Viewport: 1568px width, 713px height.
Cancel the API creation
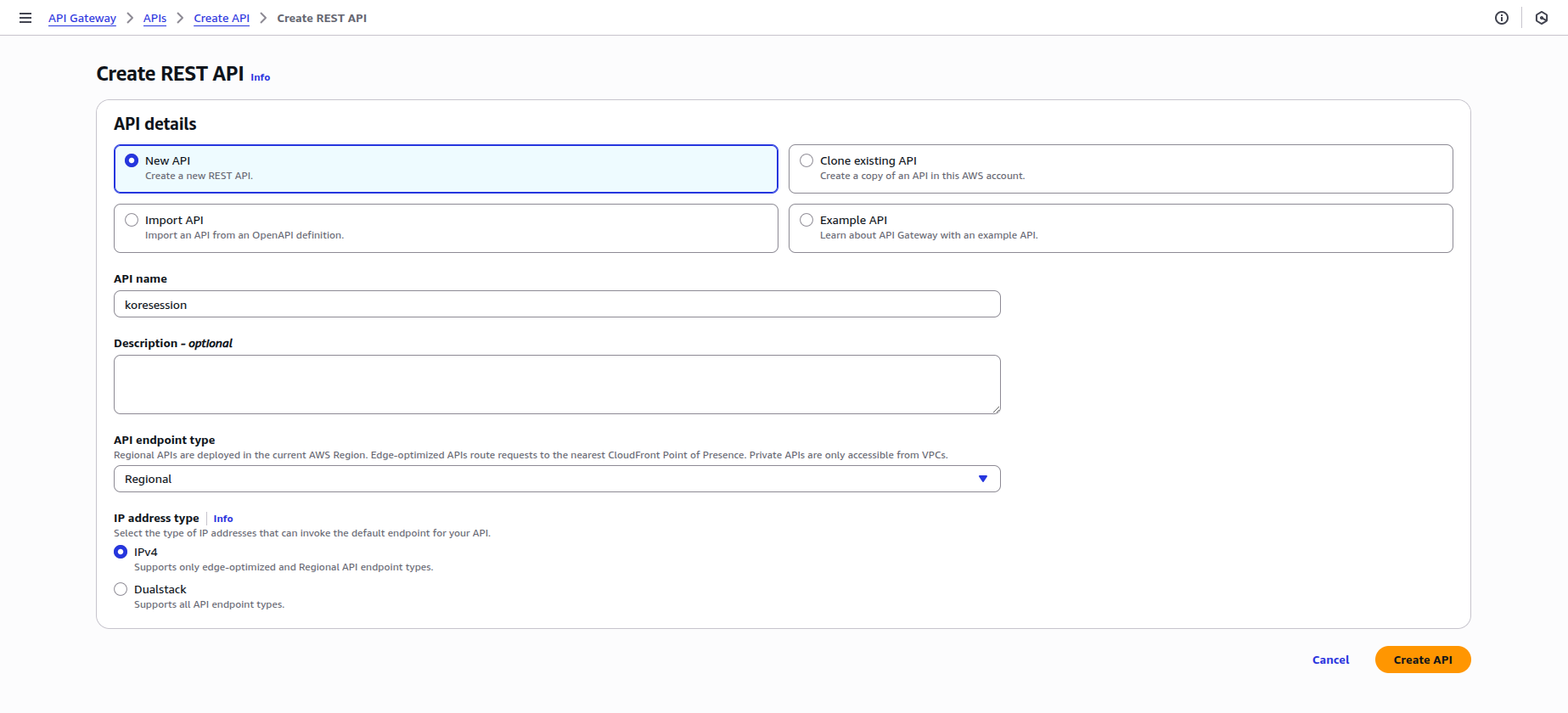pos(1330,660)
